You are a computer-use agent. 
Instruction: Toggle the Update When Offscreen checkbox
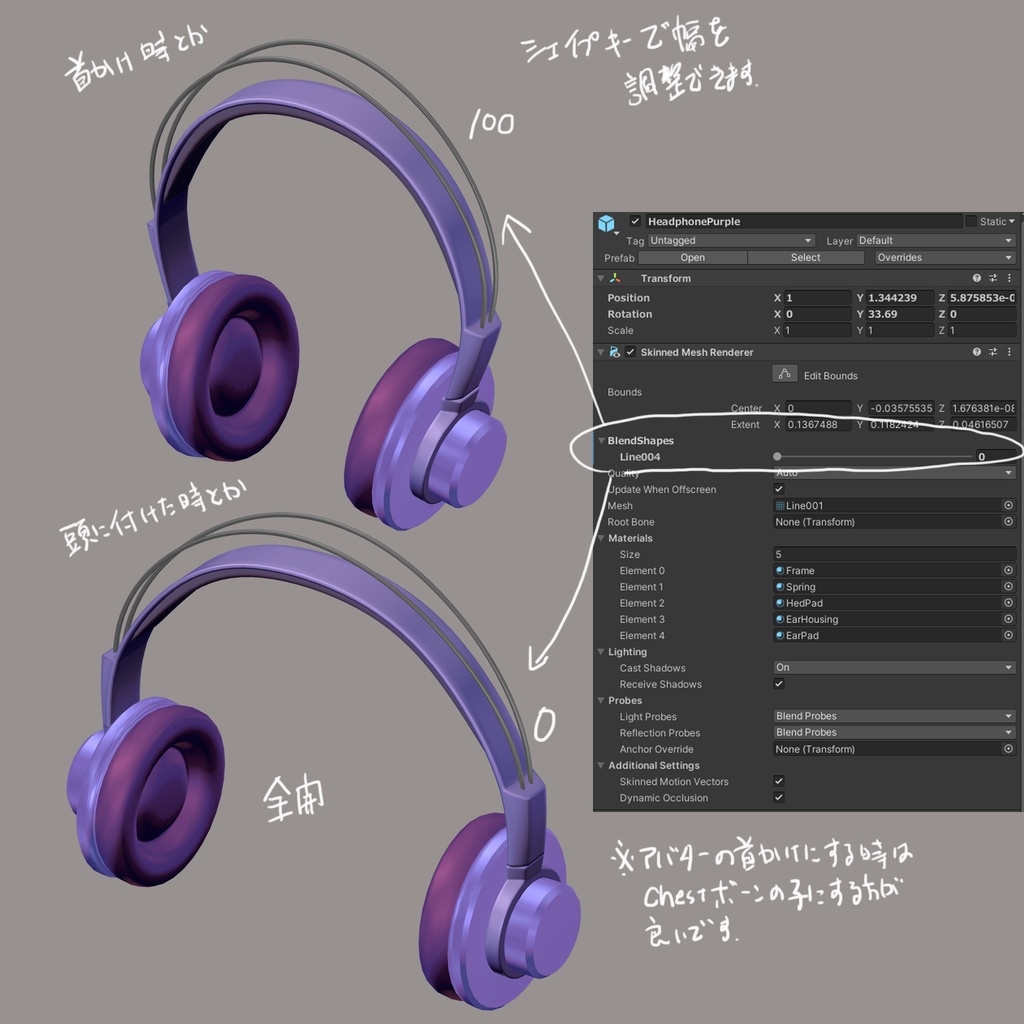click(x=779, y=490)
